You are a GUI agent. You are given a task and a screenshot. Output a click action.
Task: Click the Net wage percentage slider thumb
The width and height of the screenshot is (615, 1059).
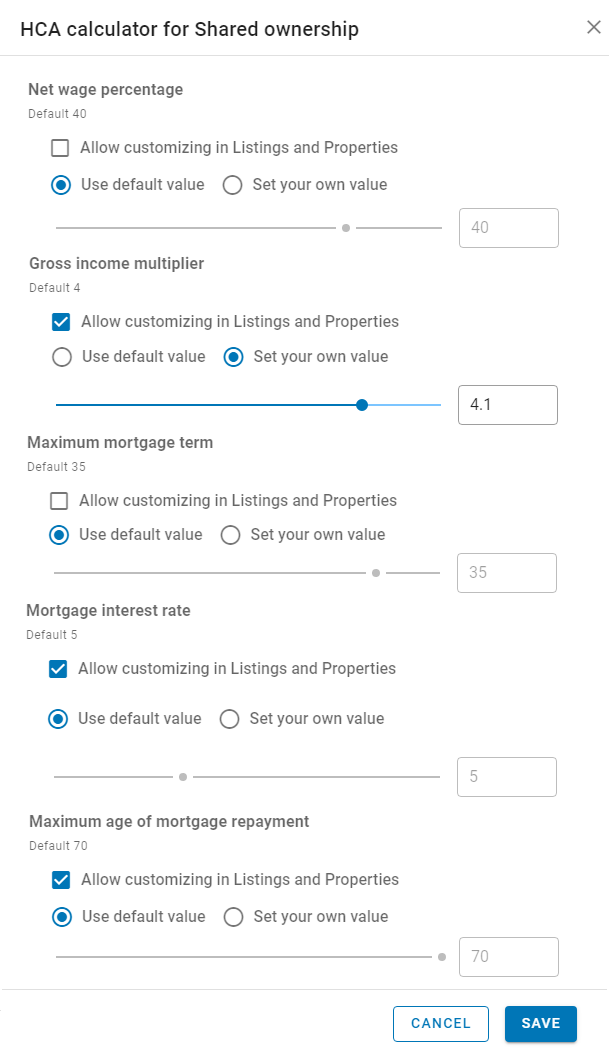(x=346, y=228)
